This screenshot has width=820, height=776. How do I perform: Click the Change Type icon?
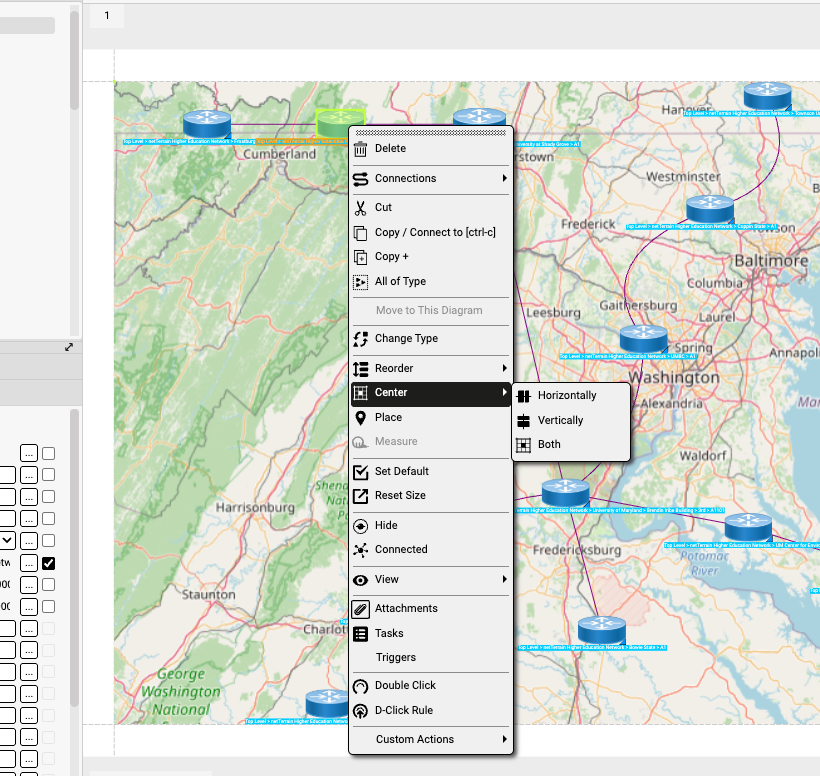(361, 339)
